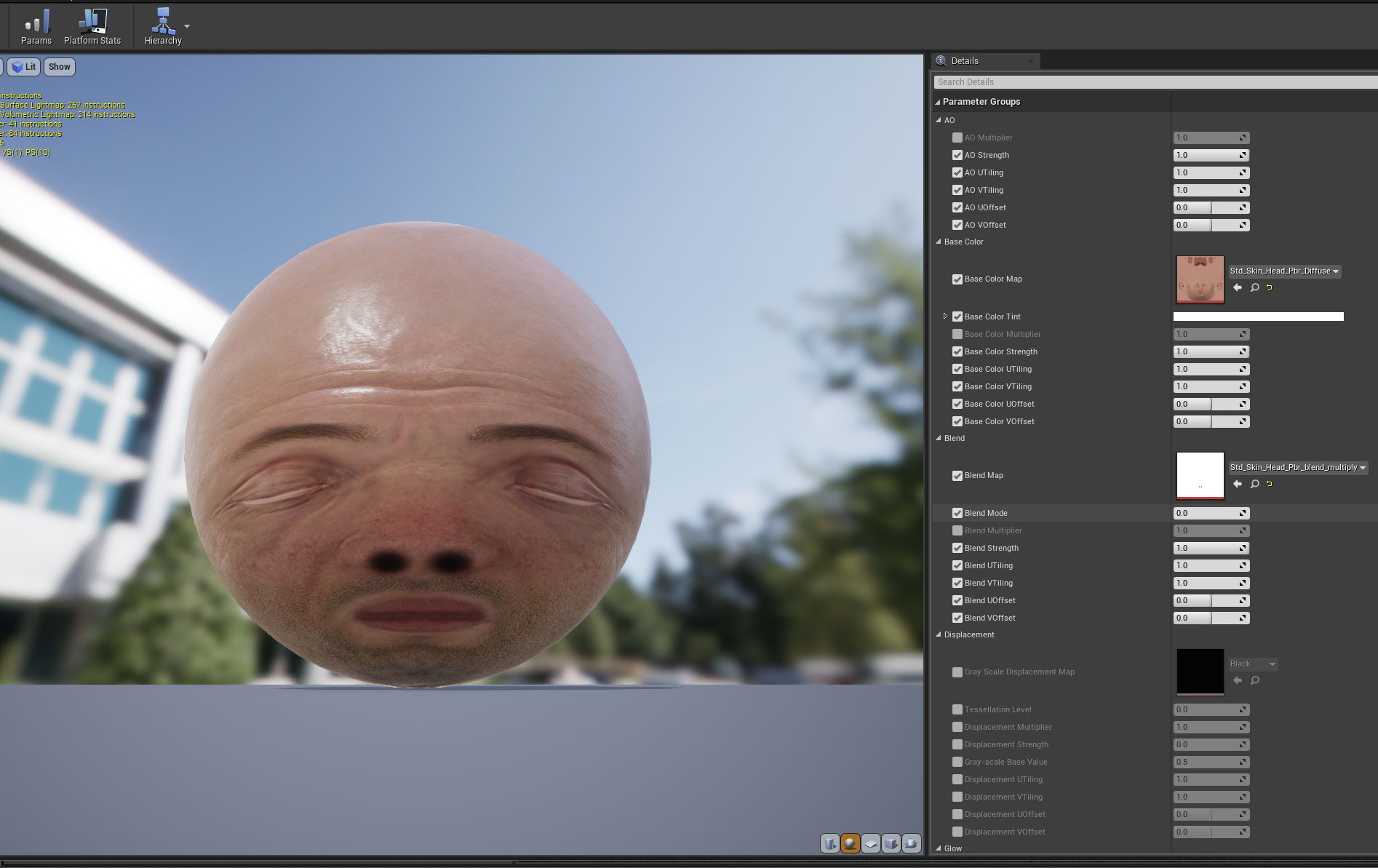Click the Details panel search icon
The image size is (1378, 868).
pos(941,60)
